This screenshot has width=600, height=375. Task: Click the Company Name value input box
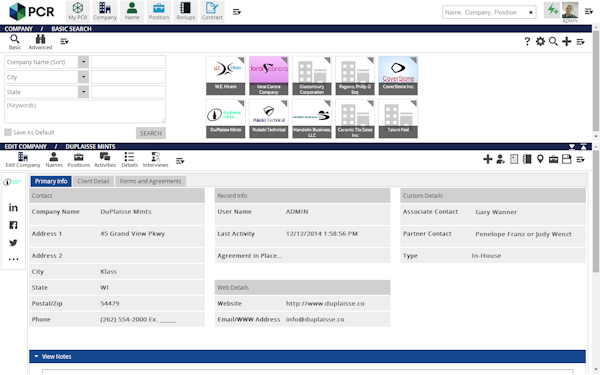128,62
